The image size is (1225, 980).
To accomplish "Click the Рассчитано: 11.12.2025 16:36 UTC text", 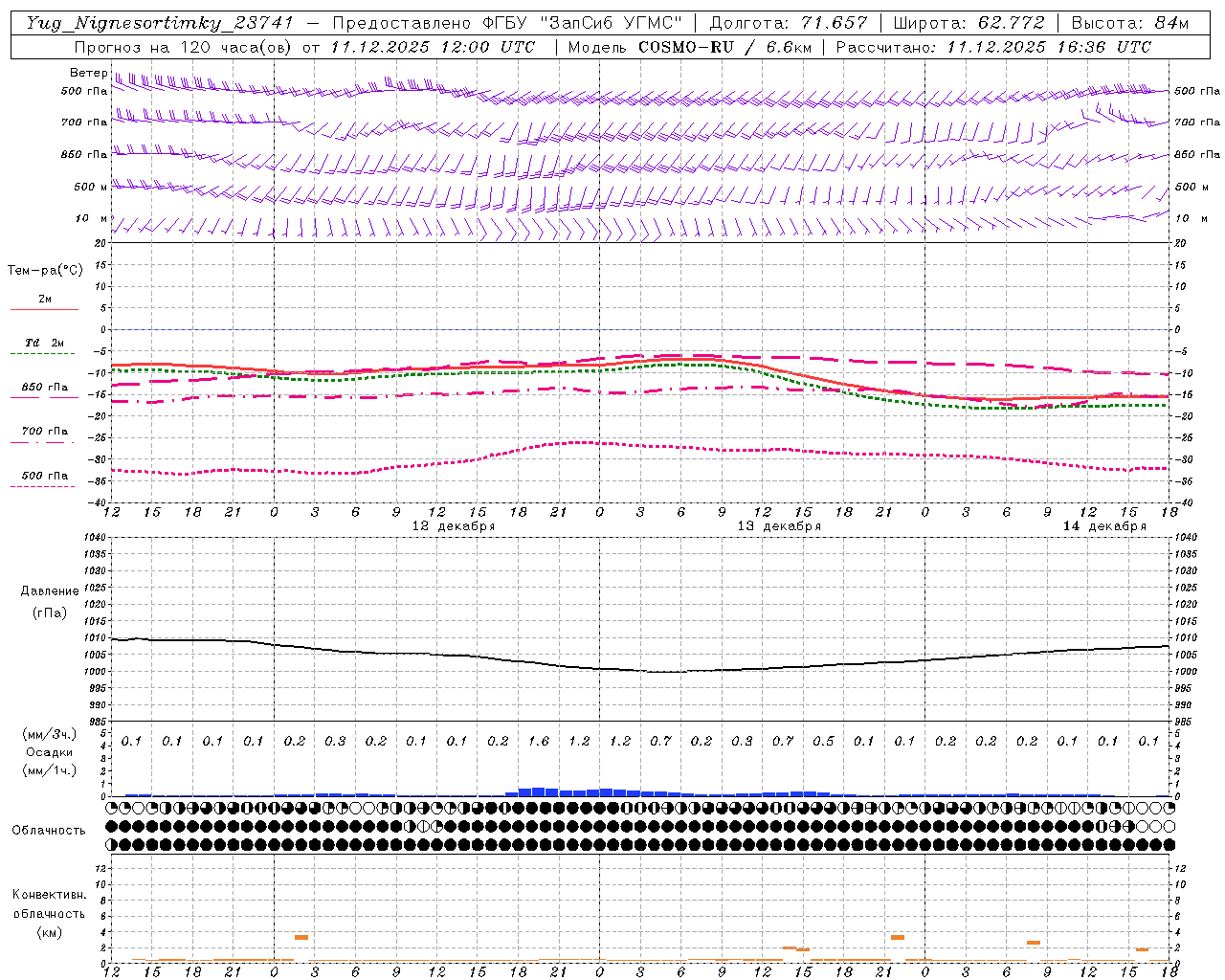I will pos(993,47).
